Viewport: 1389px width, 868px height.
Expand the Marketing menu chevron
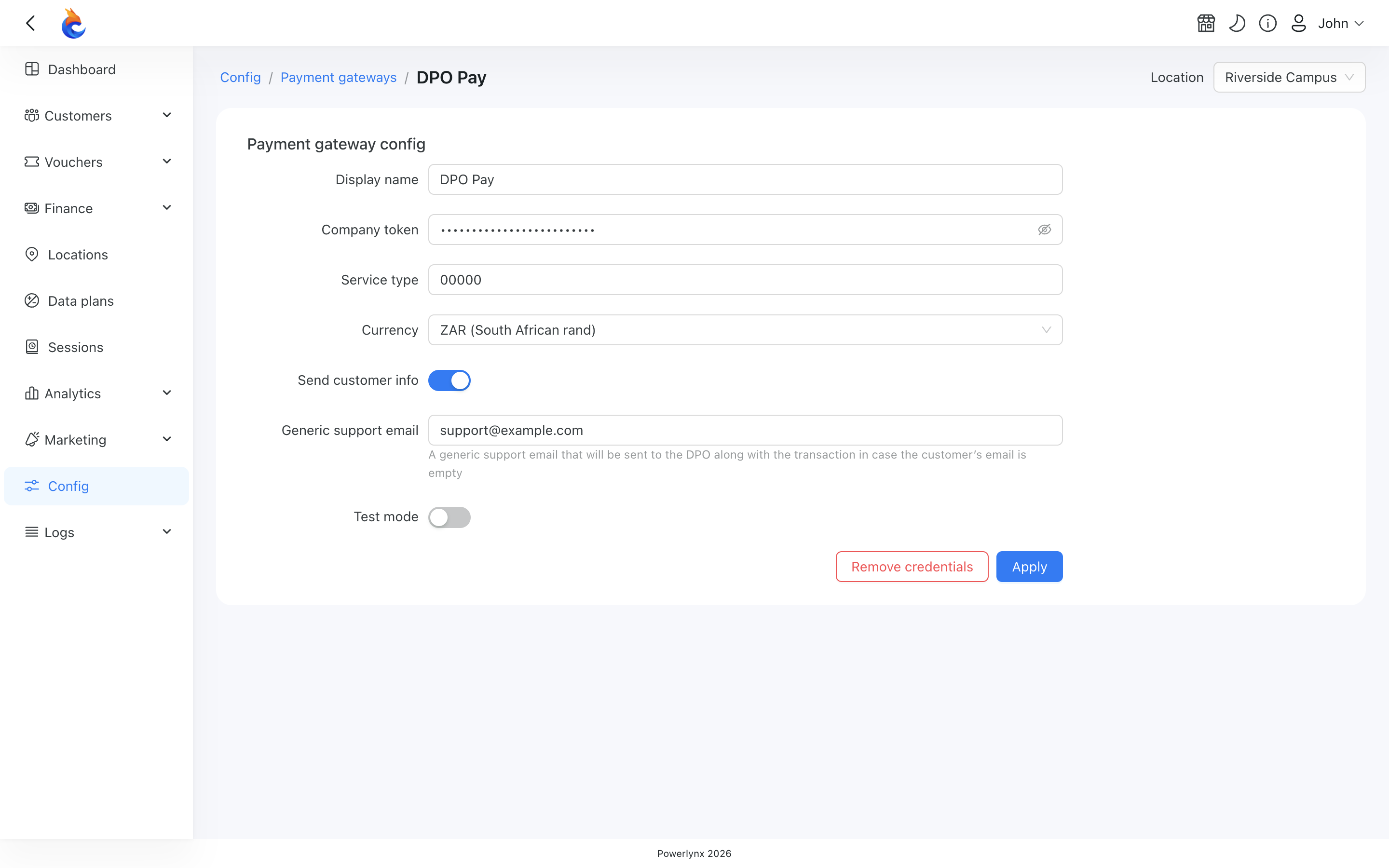tap(167, 439)
